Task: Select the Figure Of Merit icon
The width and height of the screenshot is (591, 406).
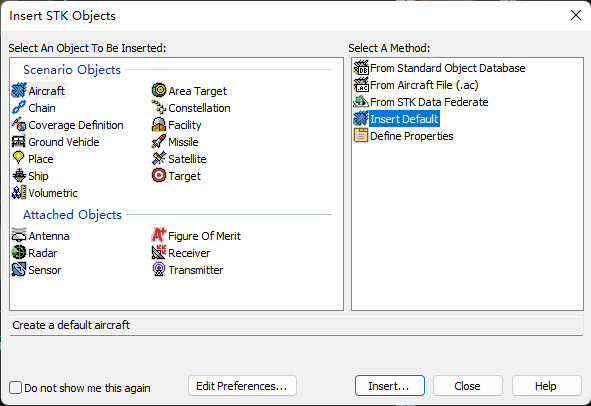Action: coord(159,236)
